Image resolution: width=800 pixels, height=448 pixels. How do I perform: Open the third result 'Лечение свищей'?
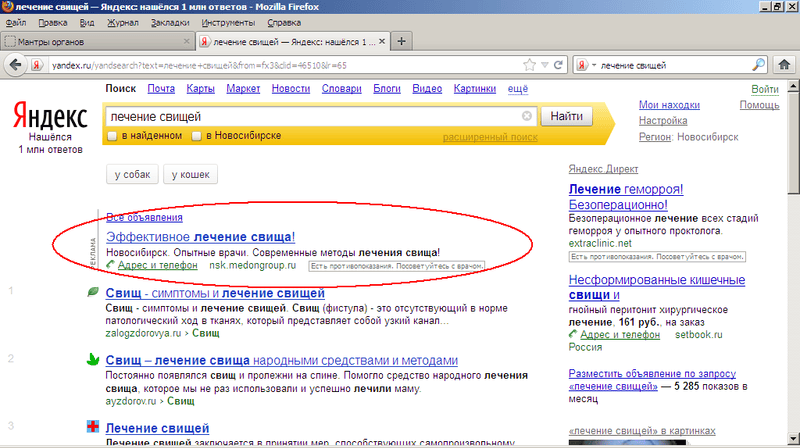[157, 428]
